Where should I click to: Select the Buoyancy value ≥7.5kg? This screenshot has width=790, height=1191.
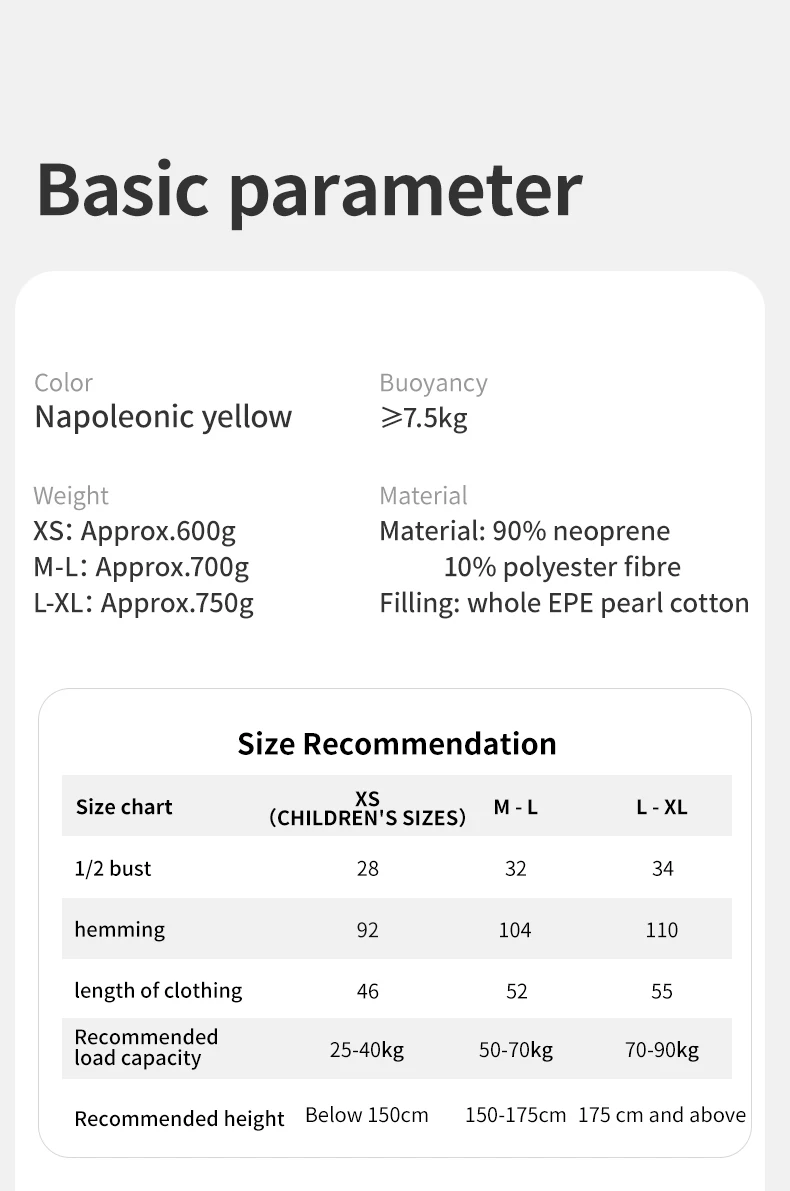click(x=423, y=418)
